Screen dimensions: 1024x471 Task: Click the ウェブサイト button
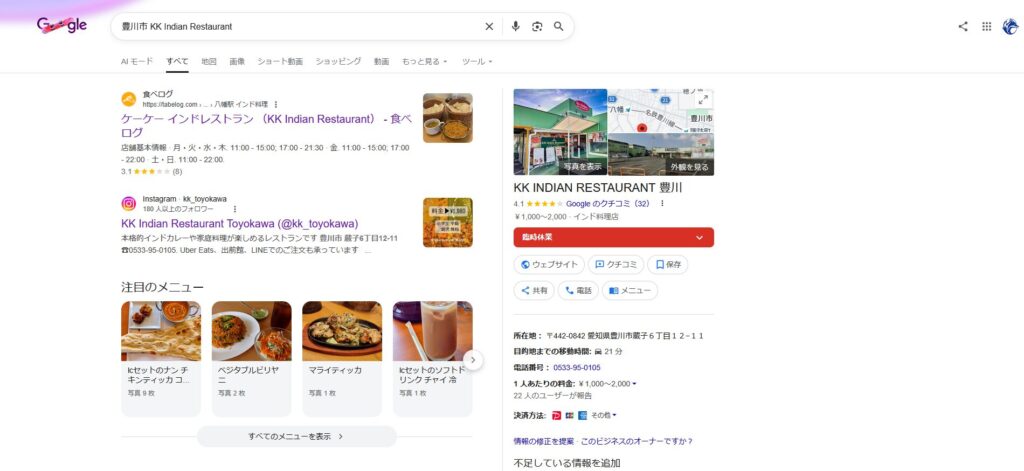548,265
